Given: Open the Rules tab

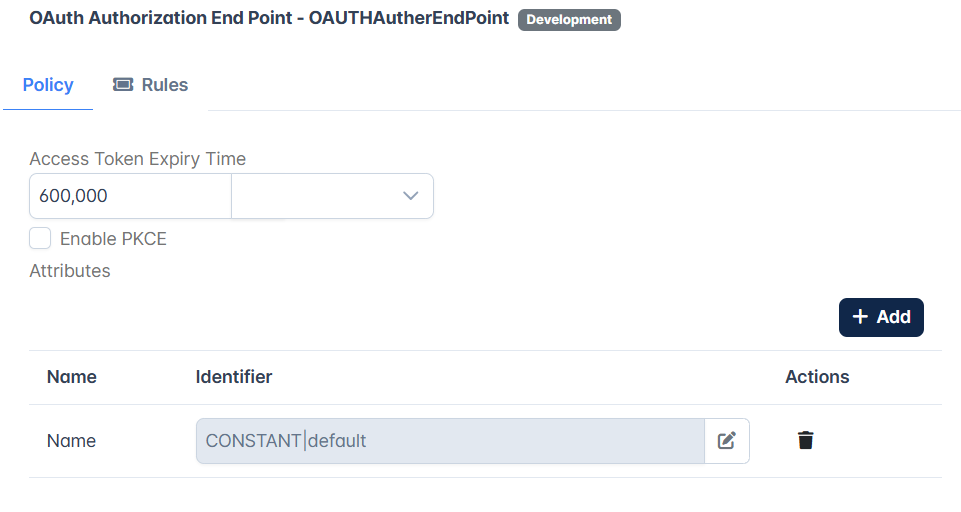Looking at the screenshot, I should (151, 85).
